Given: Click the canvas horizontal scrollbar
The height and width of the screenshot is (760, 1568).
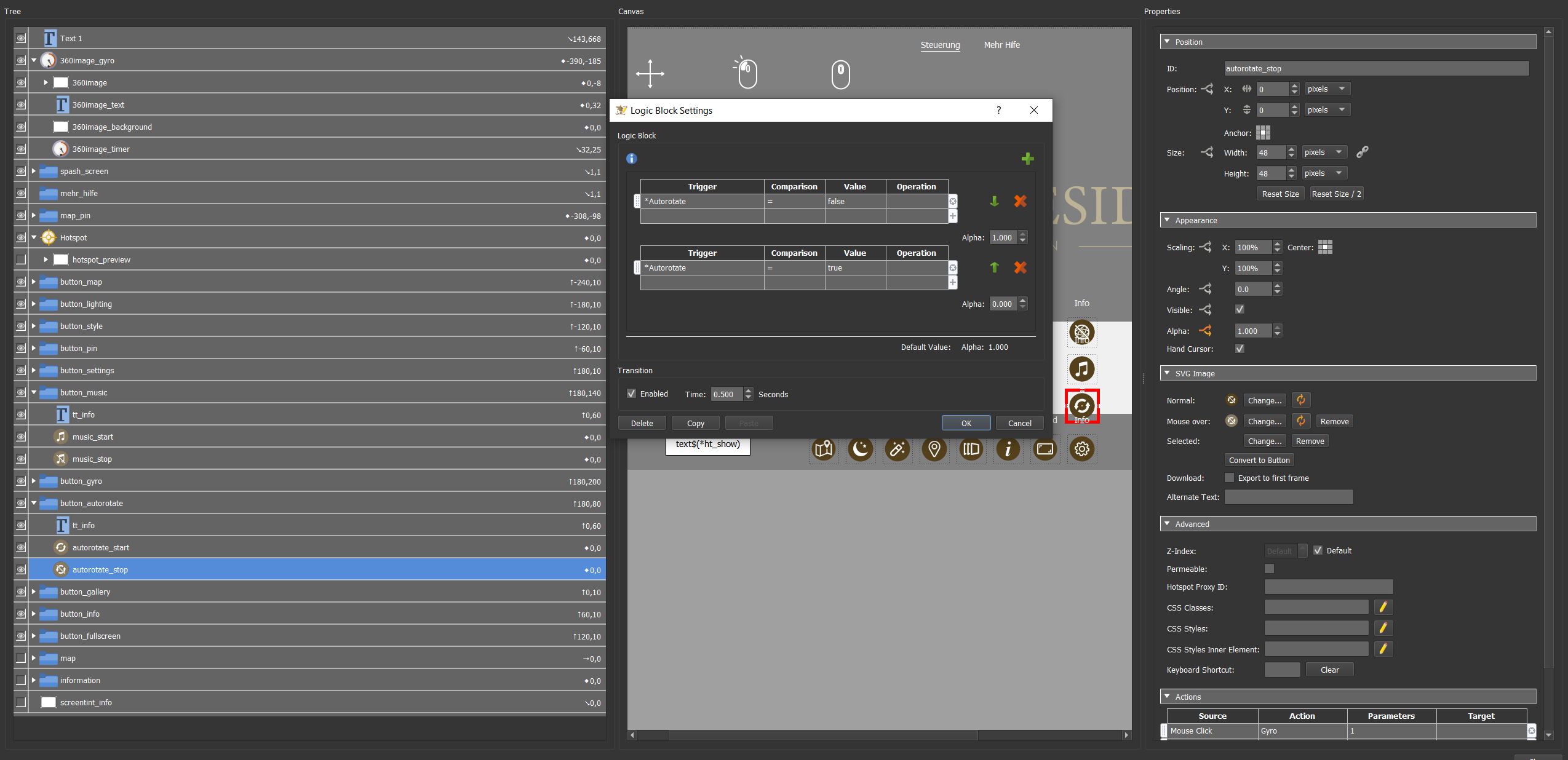Looking at the screenshot, I should pos(823,735).
